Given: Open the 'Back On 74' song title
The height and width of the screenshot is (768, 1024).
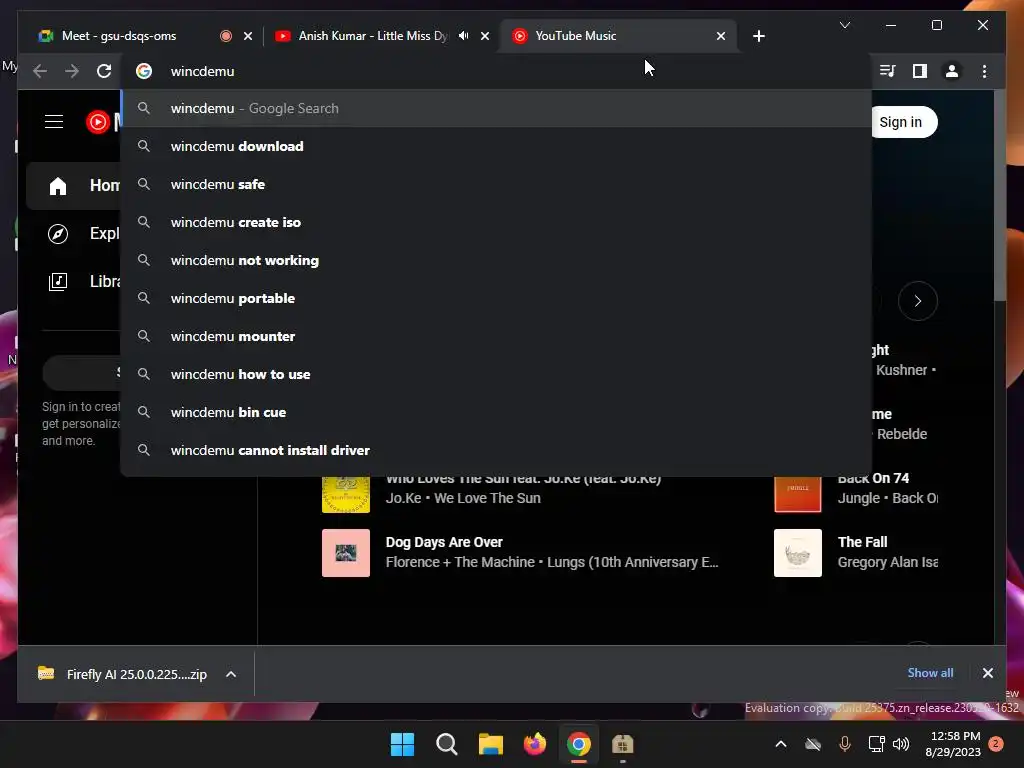Looking at the screenshot, I should coord(873,478).
